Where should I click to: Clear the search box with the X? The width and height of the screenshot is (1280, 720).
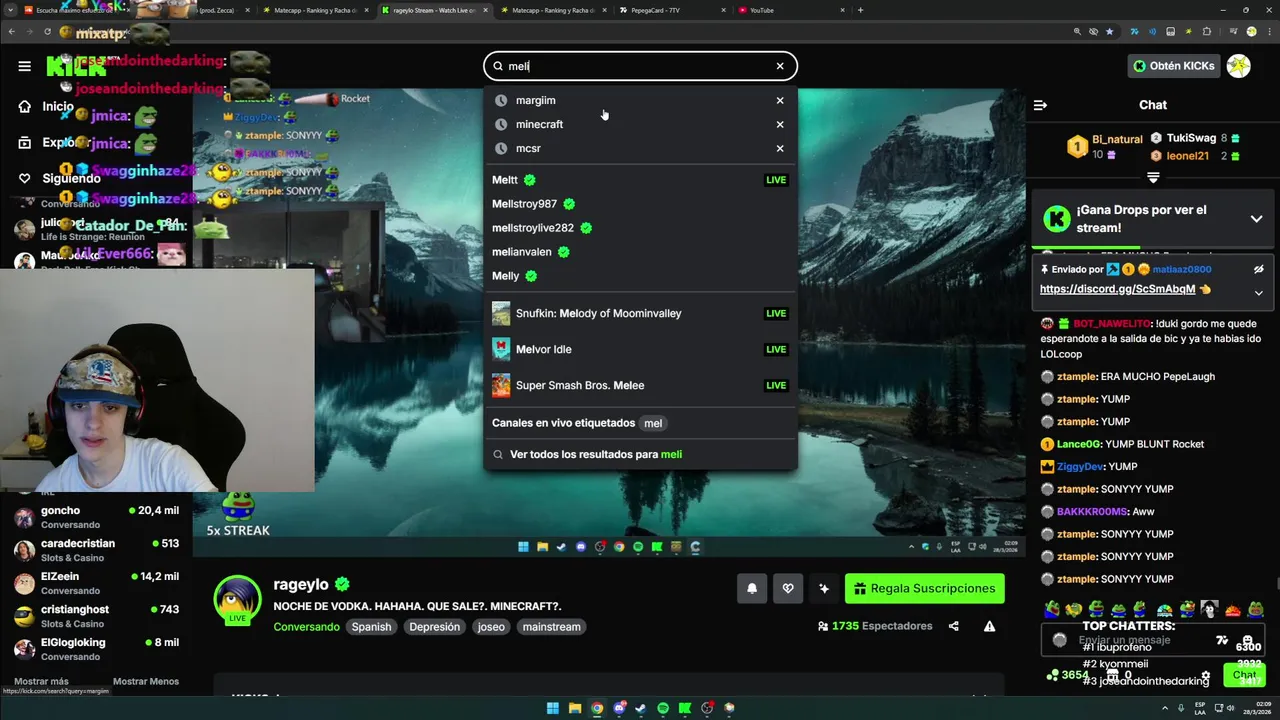[780, 66]
